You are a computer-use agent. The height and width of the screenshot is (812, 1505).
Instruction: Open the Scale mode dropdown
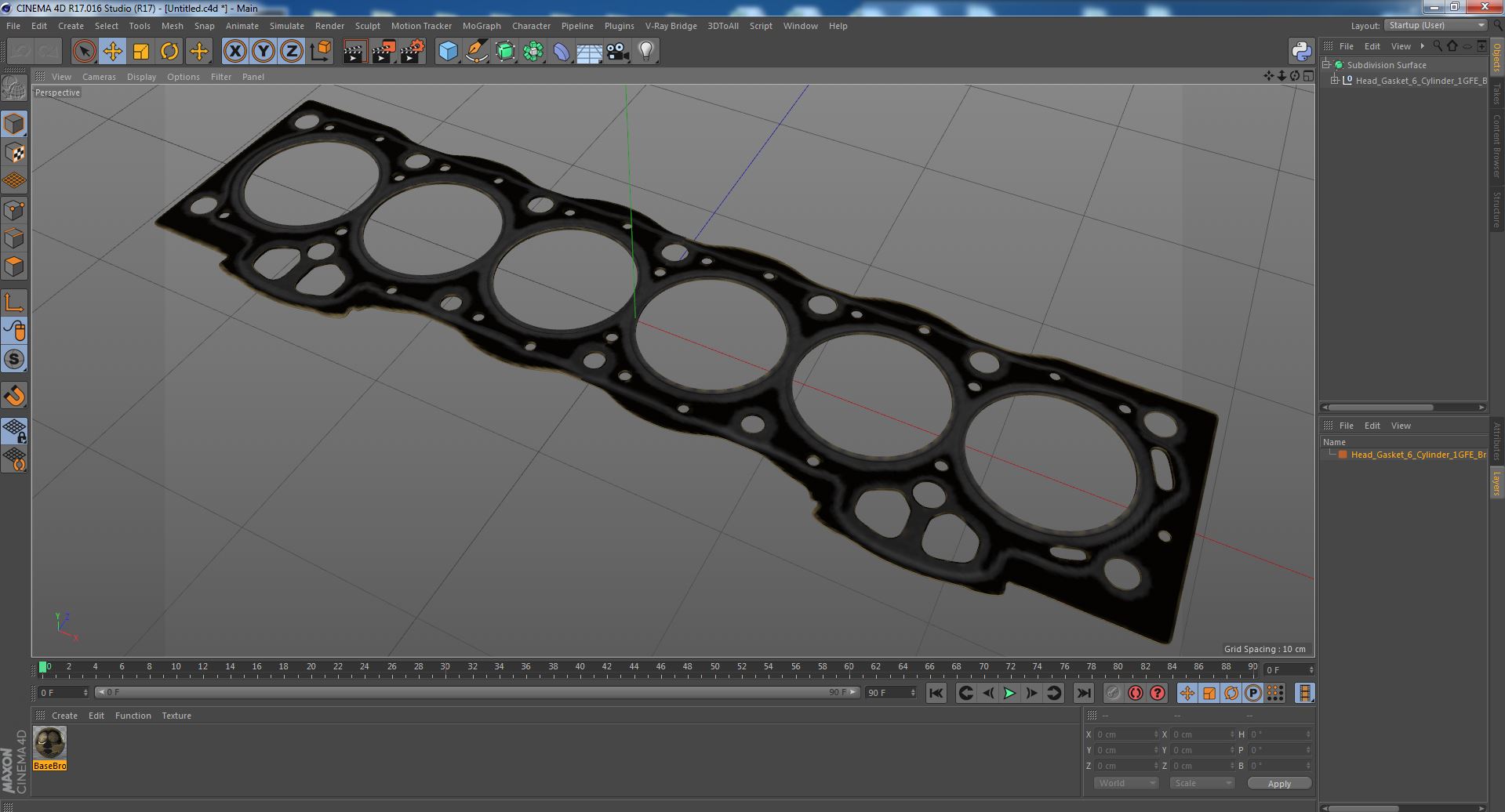[1201, 783]
